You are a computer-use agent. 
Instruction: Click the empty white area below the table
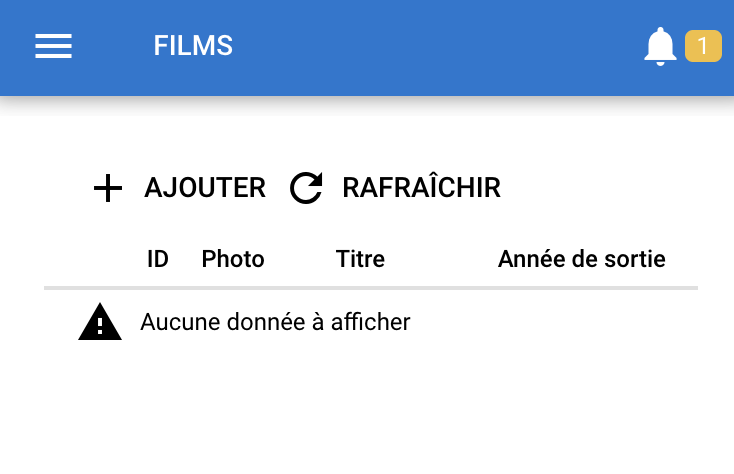[x=367, y=412]
